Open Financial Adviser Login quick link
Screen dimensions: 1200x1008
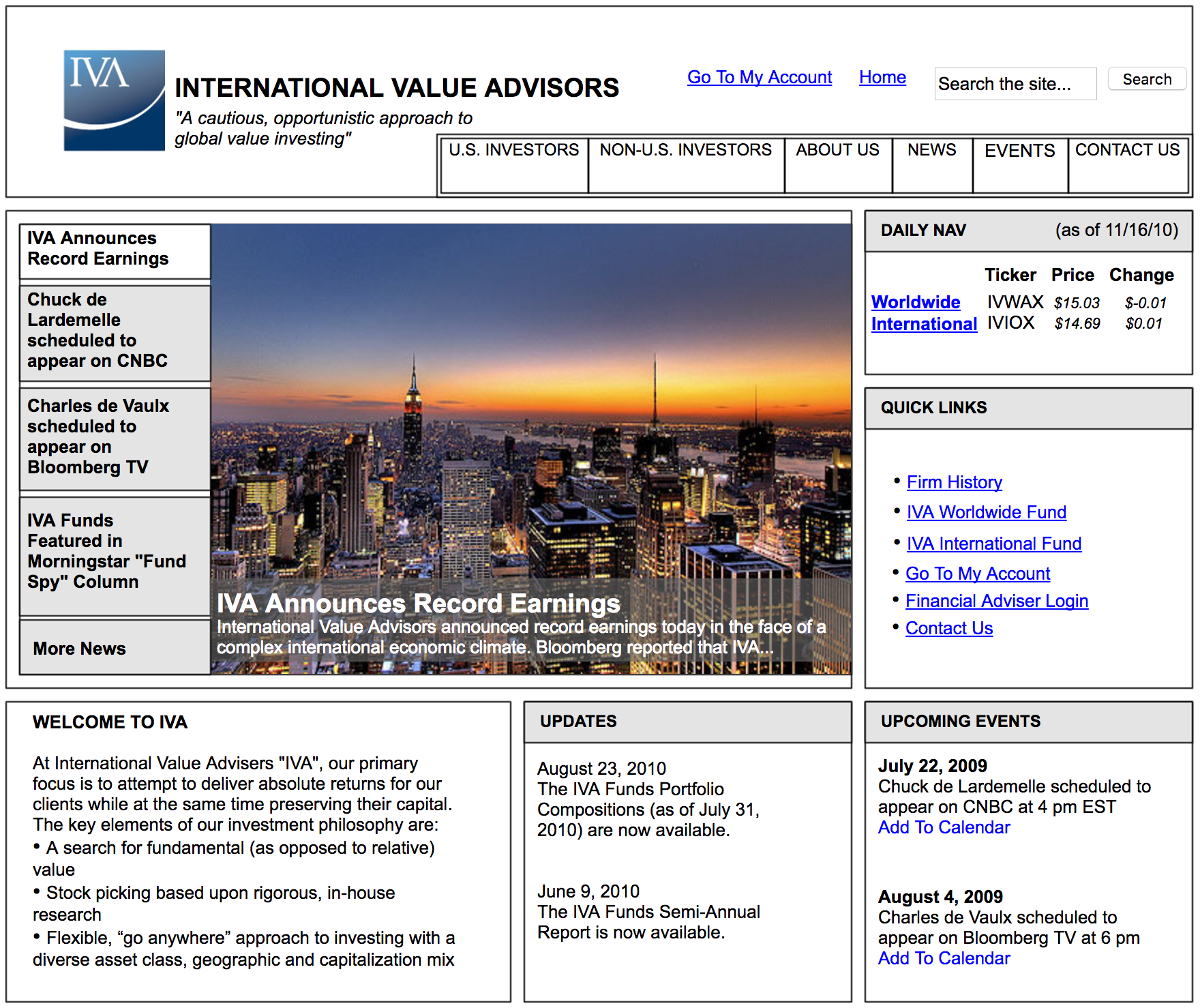(x=997, y=601)
